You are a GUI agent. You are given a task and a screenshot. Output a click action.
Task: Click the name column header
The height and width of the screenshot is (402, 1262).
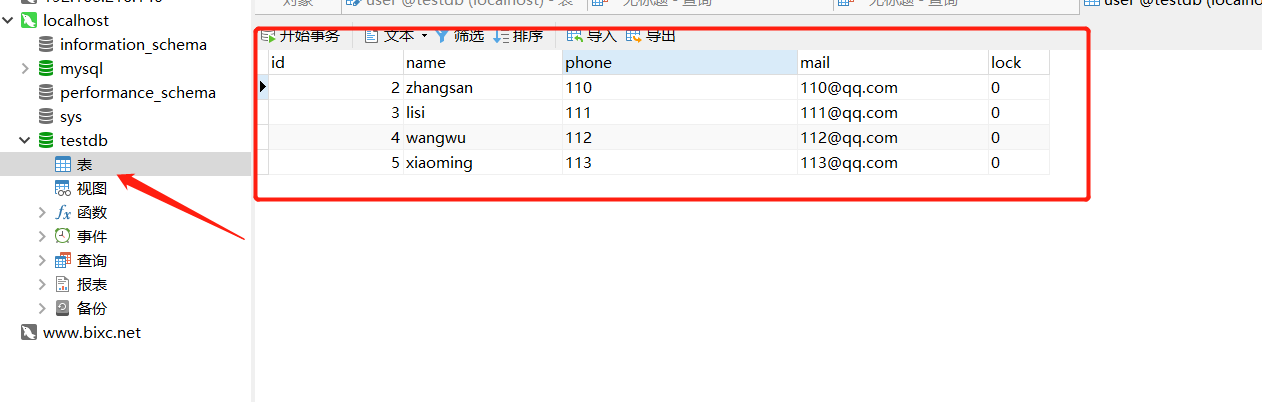pos(483,62)
